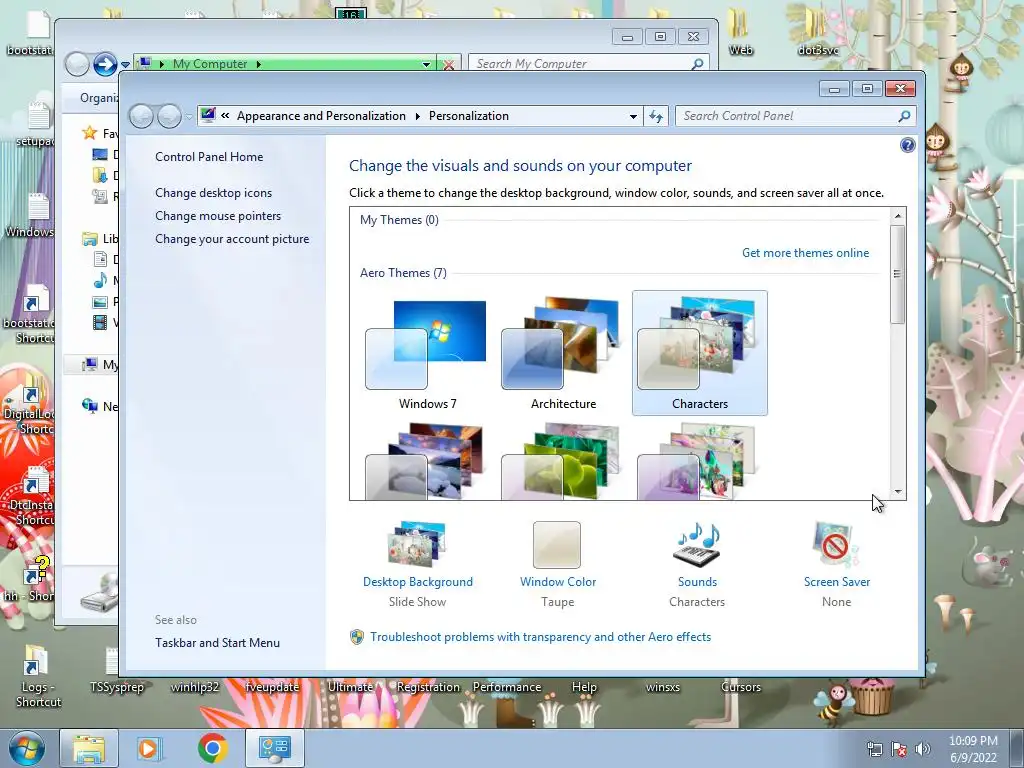This screenshot has height=768, width=1024.
Task: Click Desktop Background text link
Action: (418, 582)
